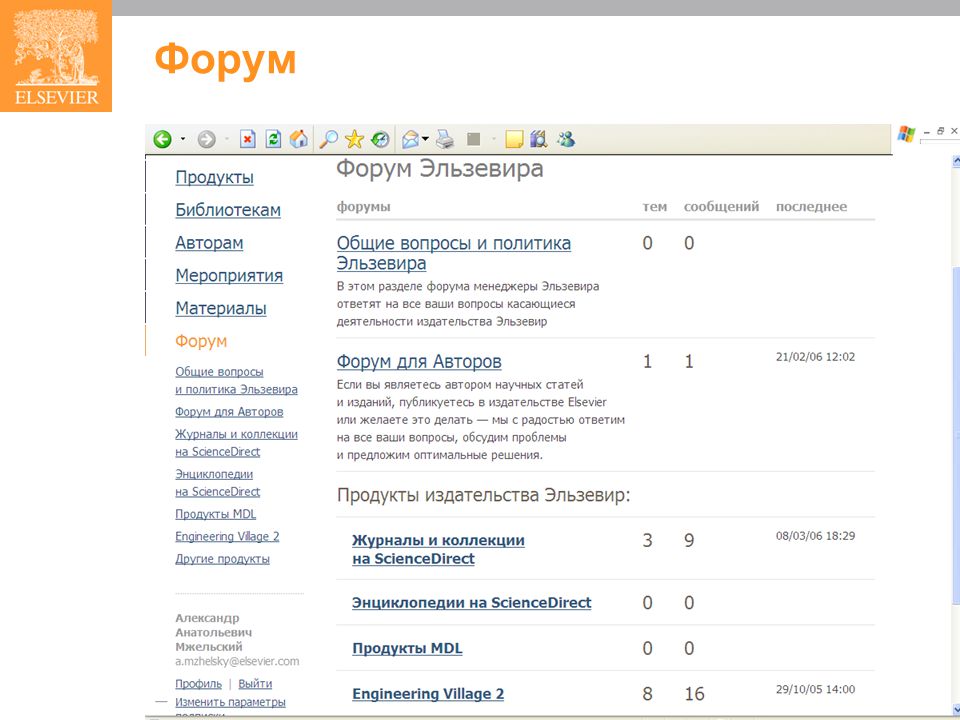
Task: Click the heading Продукты издательства Эльзевир:
Action: (x=484, y=495)
